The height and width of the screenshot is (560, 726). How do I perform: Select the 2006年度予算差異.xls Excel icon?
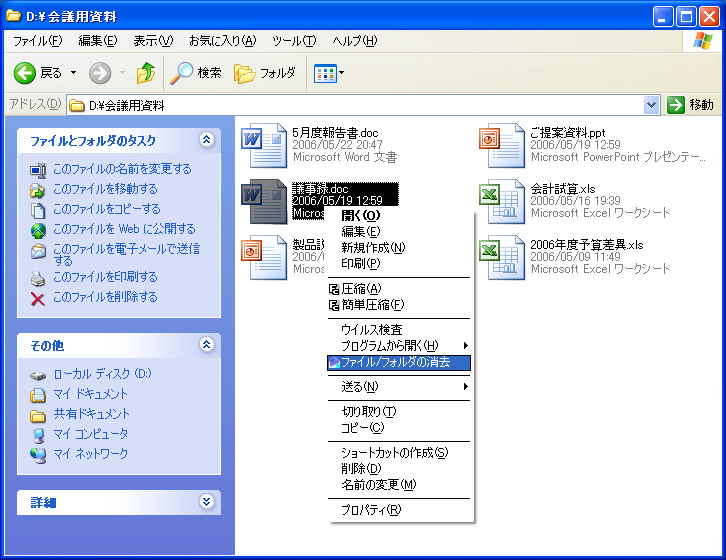click(501, 258)
